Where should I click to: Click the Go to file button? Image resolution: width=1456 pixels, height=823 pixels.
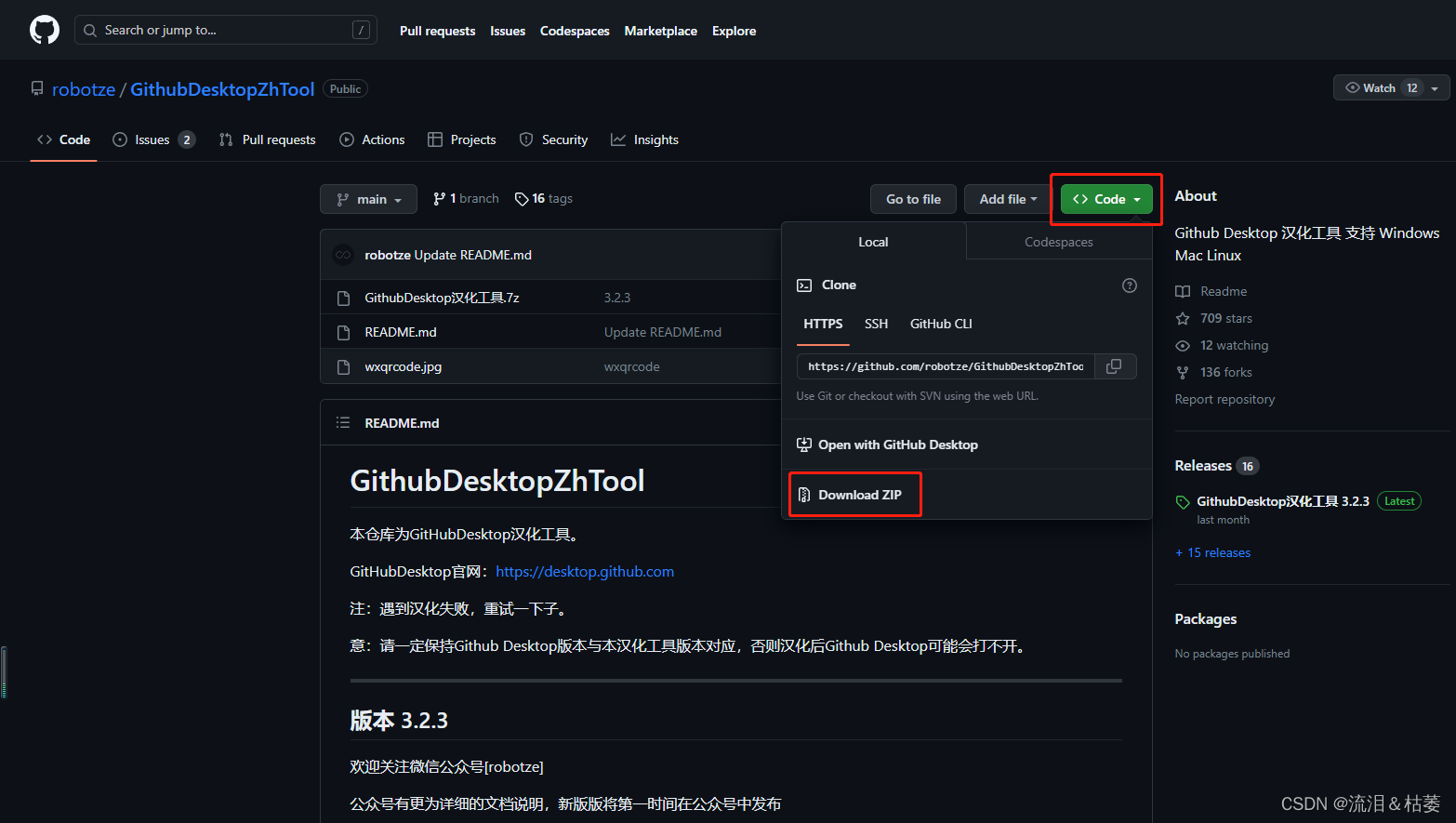pos(913,199)
